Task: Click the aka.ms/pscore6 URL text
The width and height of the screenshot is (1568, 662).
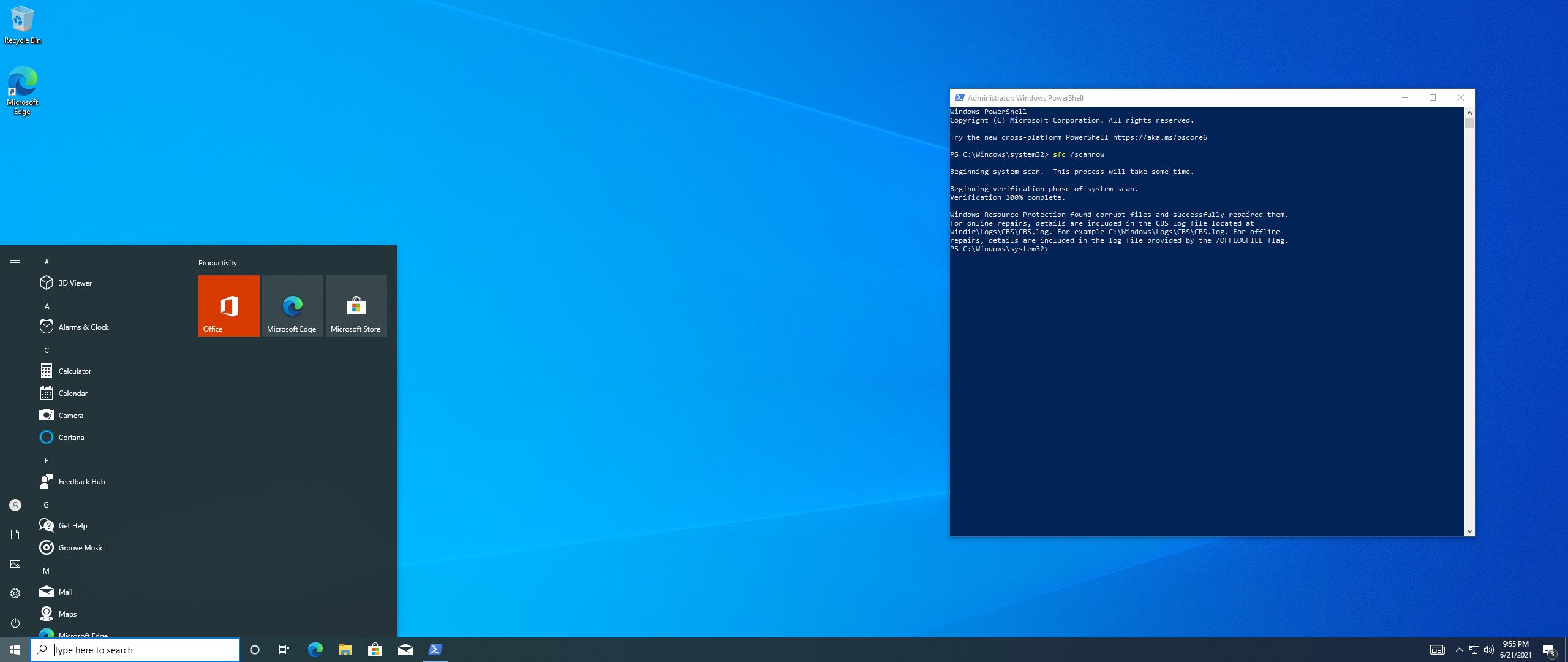Action: 1160,137
